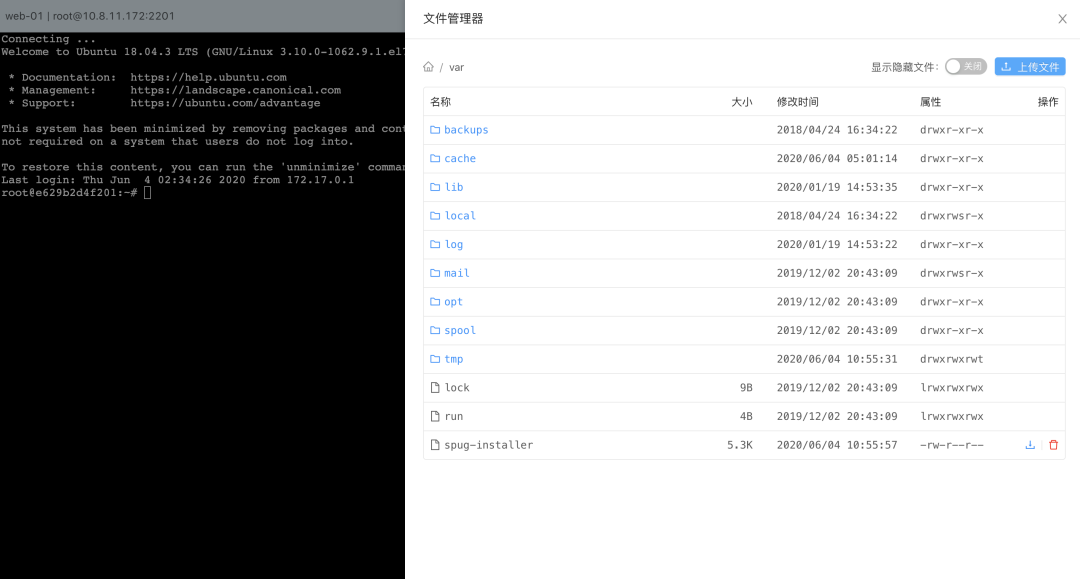Expand the lib directory
The image size is (1080, 579).
coord(452,187)
